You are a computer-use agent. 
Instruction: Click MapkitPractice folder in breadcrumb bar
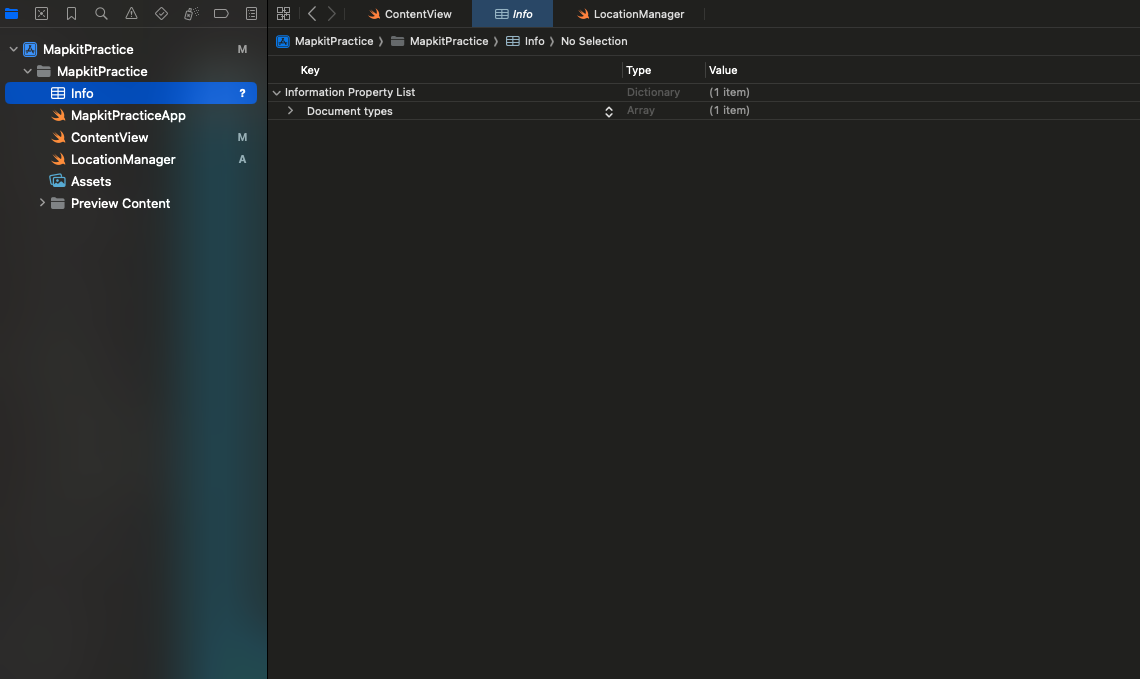pyautogui.click(x=440, y=41)
